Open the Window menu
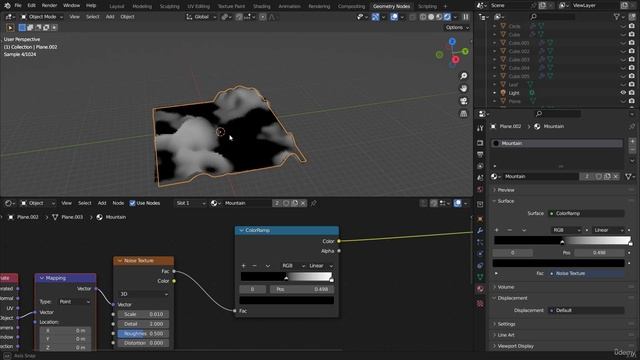640x360 pixels. [x=71, y=6]
